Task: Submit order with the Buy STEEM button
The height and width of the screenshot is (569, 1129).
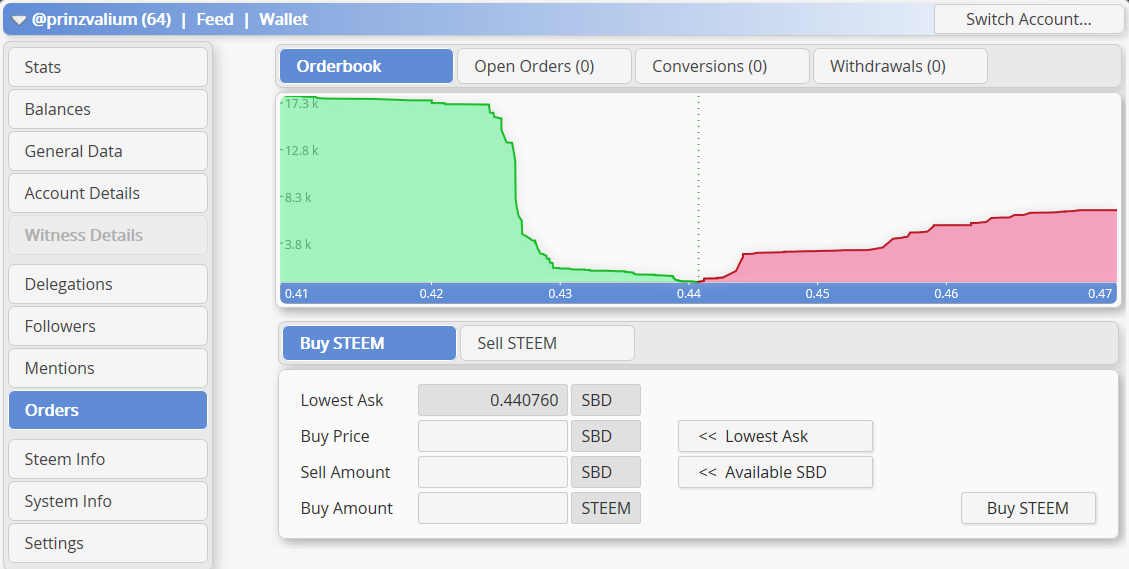Action: point(1028,508)
